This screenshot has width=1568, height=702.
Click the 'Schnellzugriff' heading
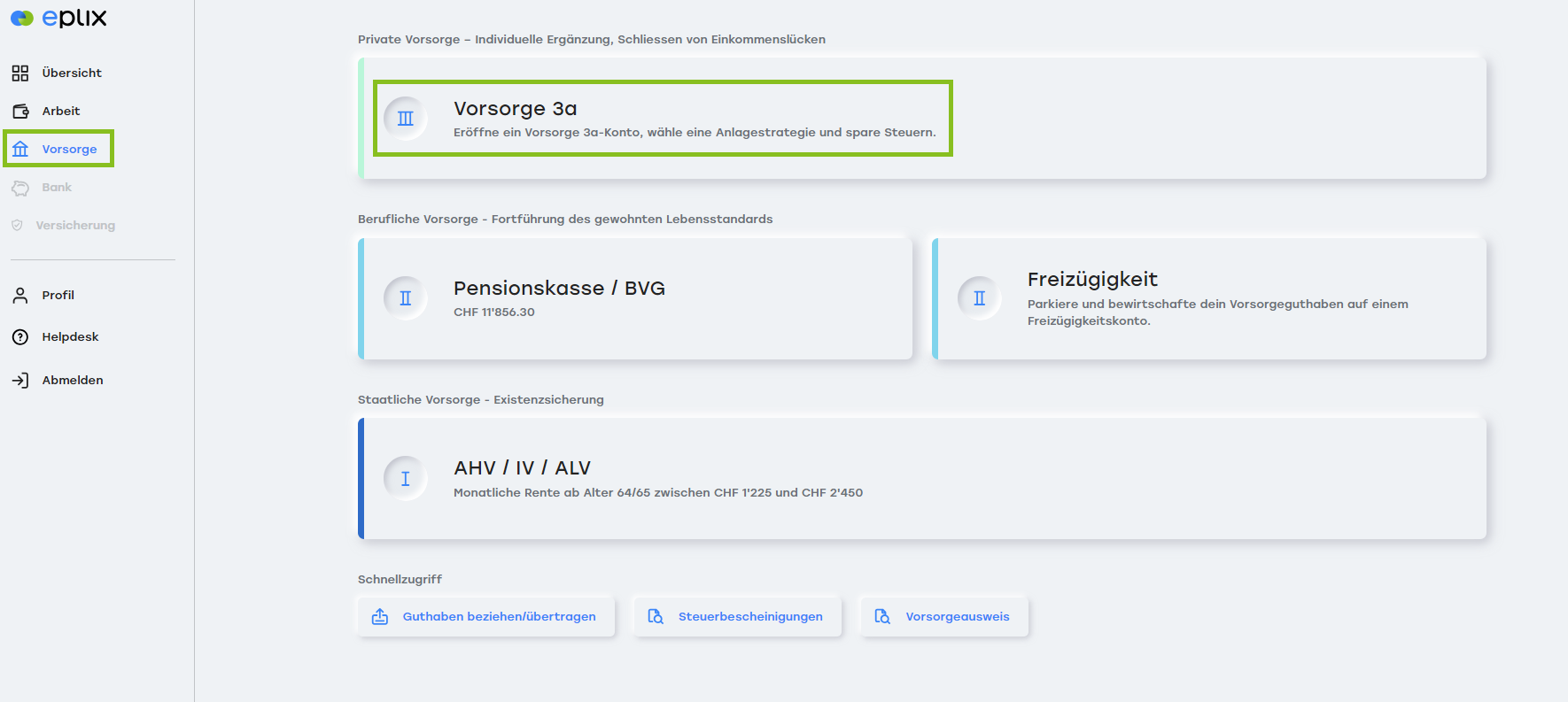click(x=400, y=579)
